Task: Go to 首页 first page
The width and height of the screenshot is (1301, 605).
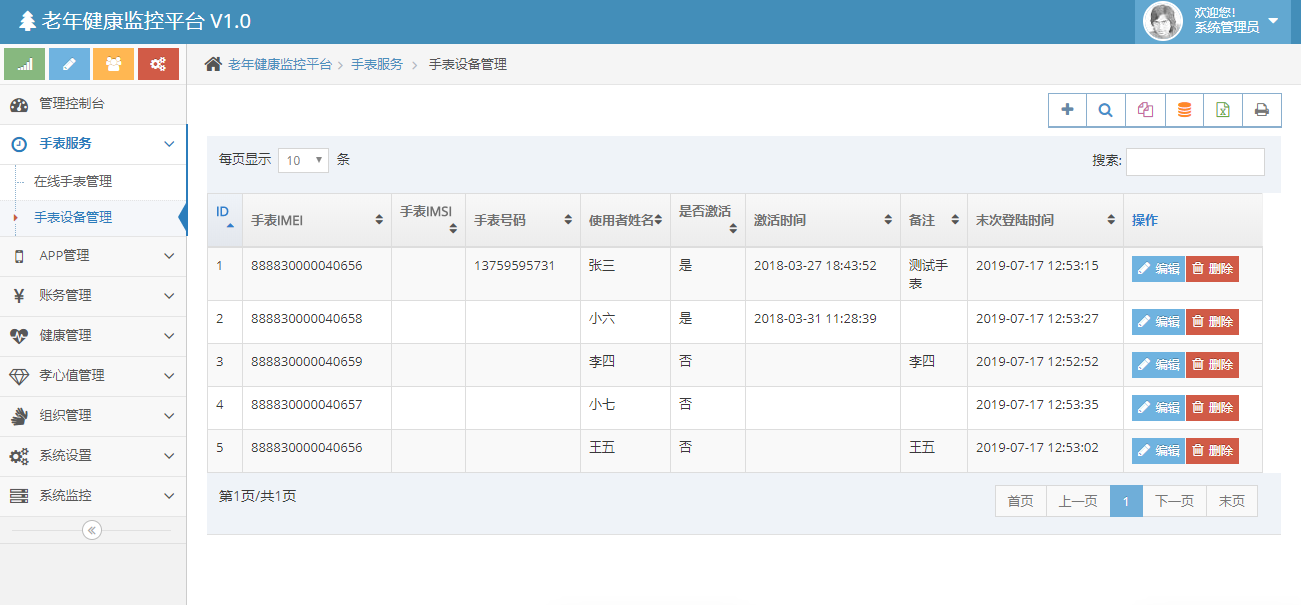Action: (x=1021, y=501)
